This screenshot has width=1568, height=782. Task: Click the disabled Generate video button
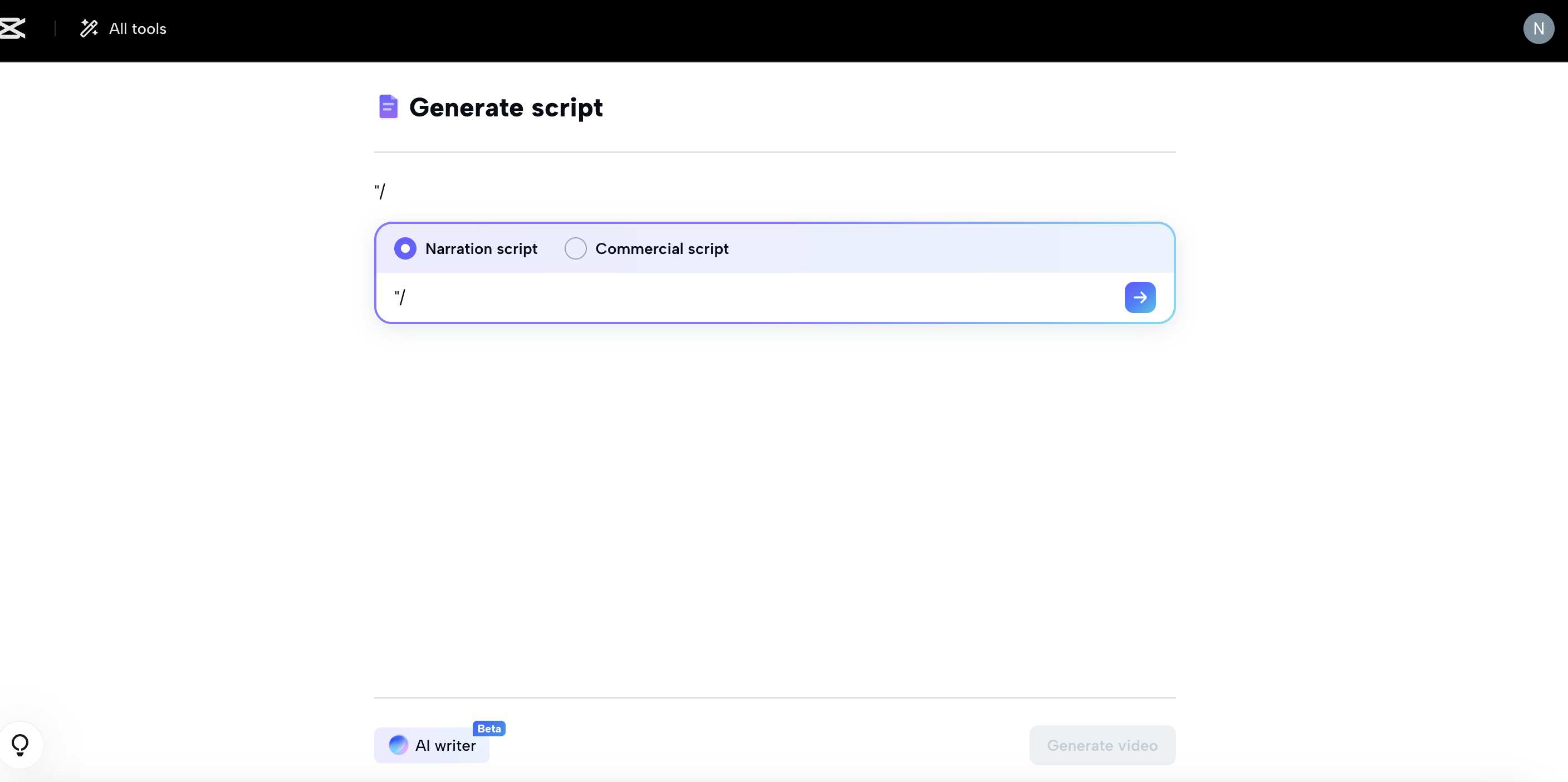click(1102, 745)
